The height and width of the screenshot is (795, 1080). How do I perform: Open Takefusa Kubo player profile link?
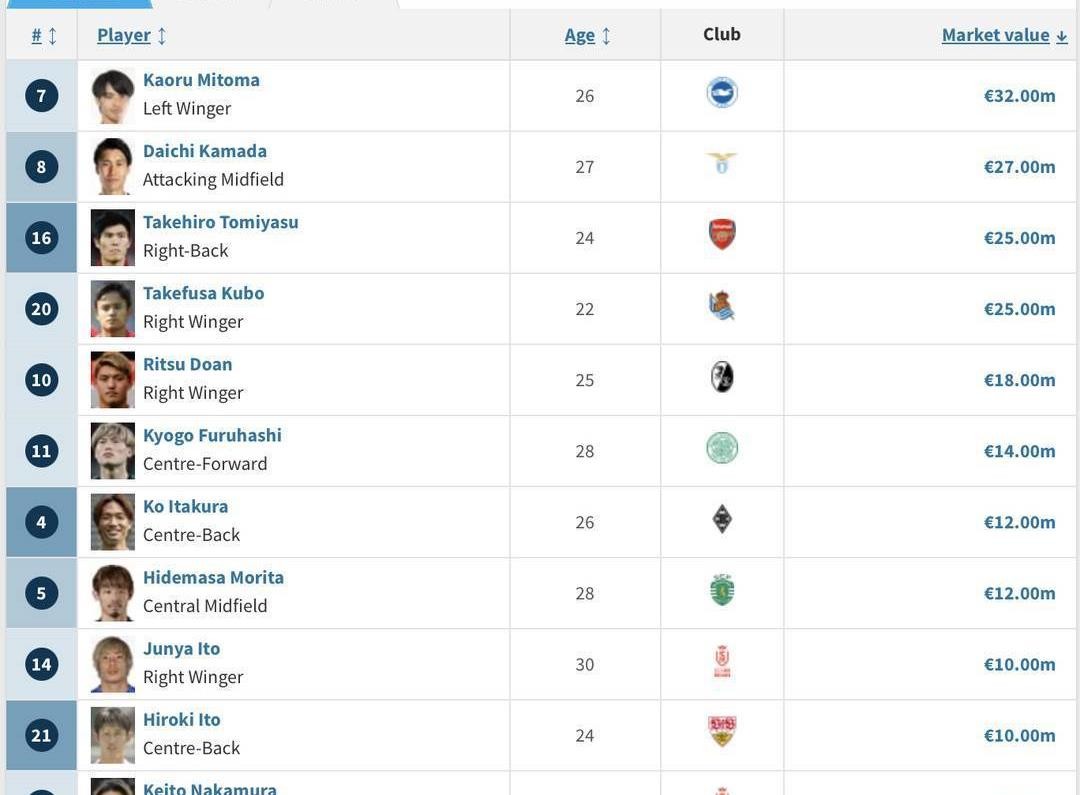point(203,293)
